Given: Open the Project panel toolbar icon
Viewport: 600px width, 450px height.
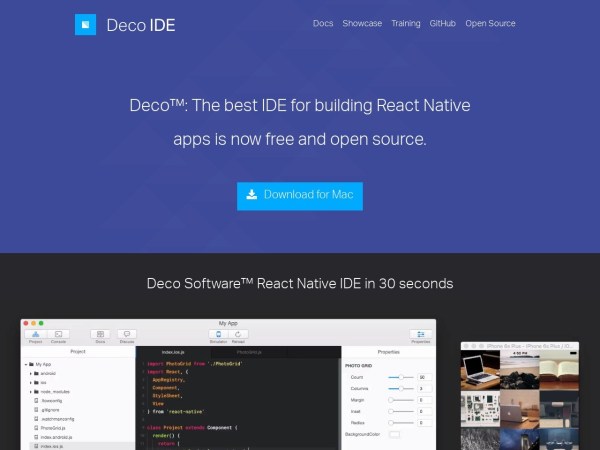Looking at the screenshot, I should tap(36, 335).
